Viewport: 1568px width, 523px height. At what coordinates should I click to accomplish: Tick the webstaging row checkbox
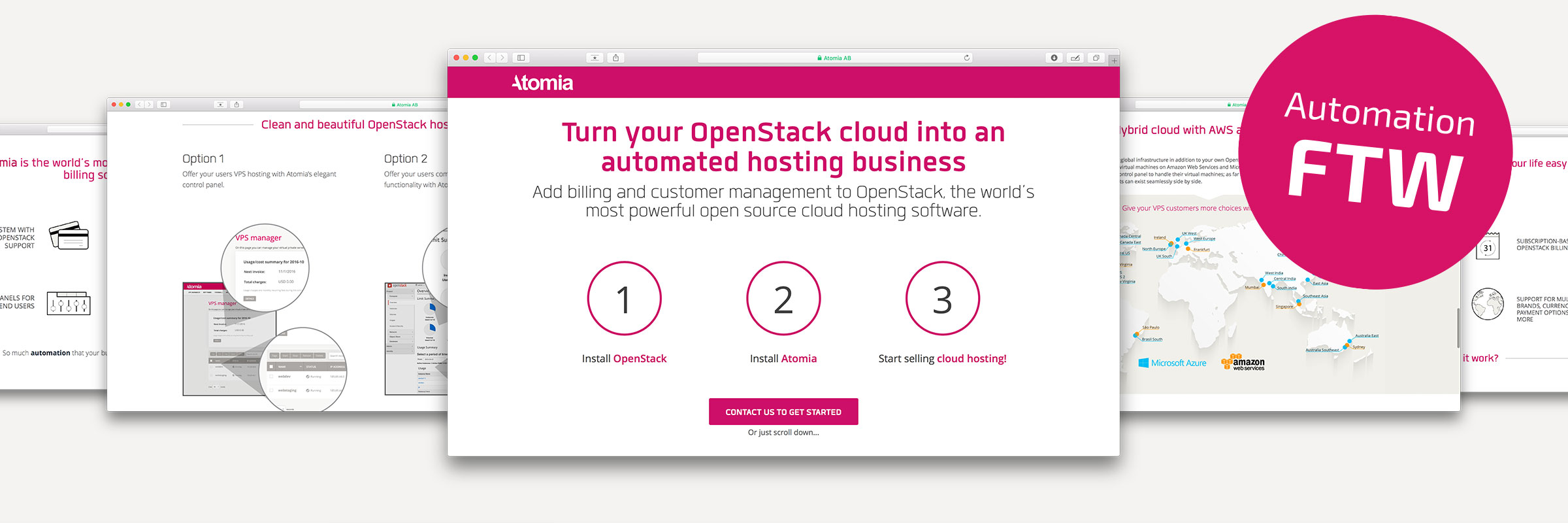(x=271, y=390)
